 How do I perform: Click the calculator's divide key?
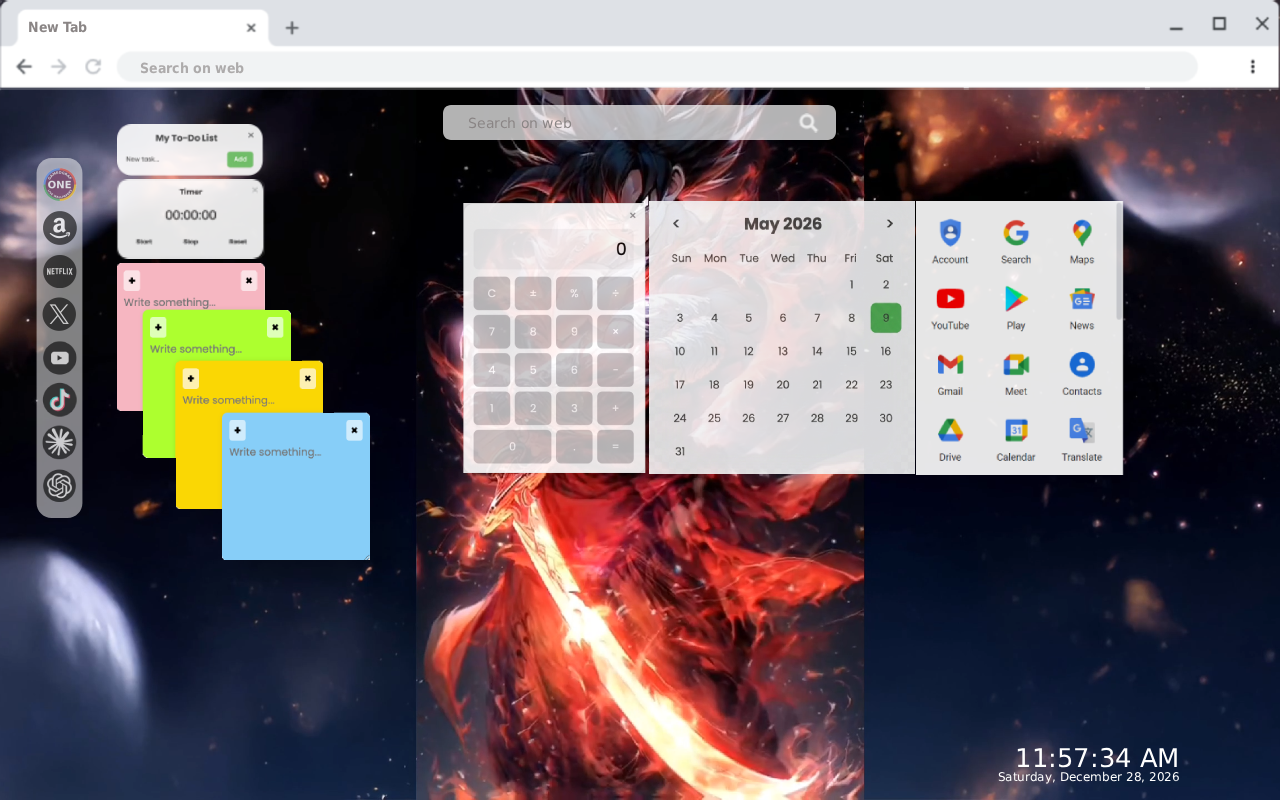615,294
